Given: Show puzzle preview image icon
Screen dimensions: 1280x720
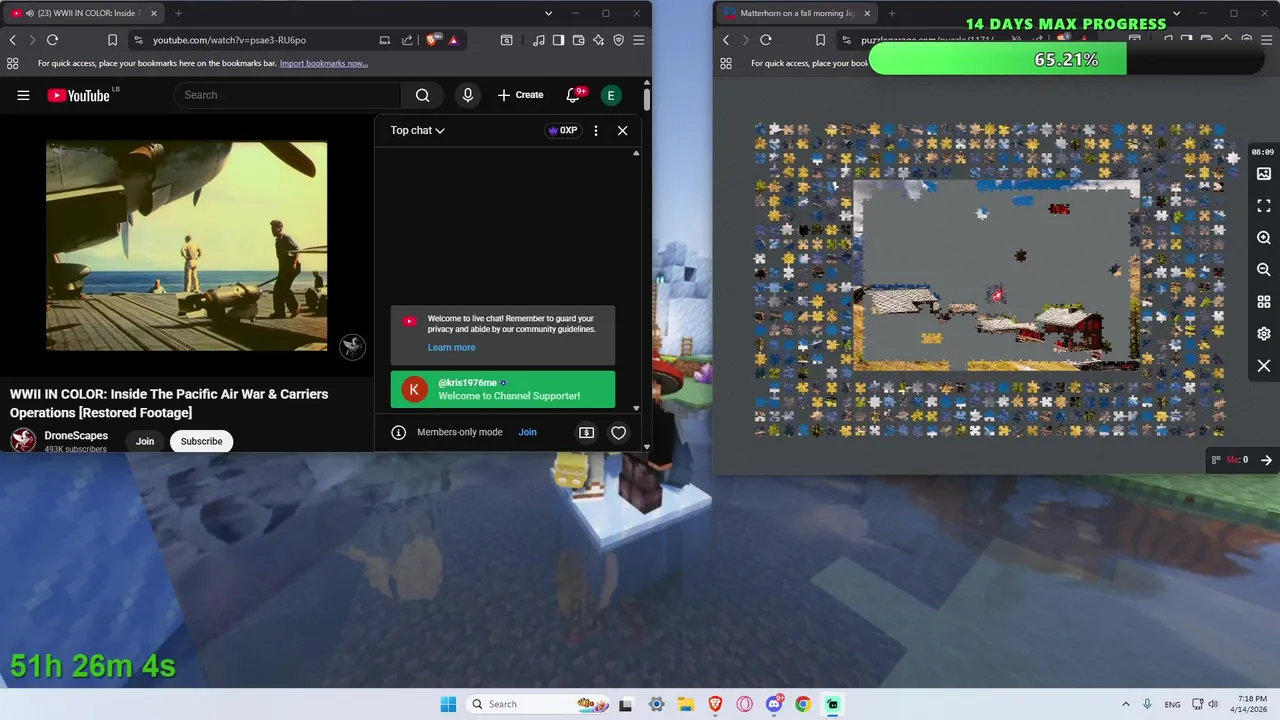Looking at the screenshot, I should [x=1264, y=174].
